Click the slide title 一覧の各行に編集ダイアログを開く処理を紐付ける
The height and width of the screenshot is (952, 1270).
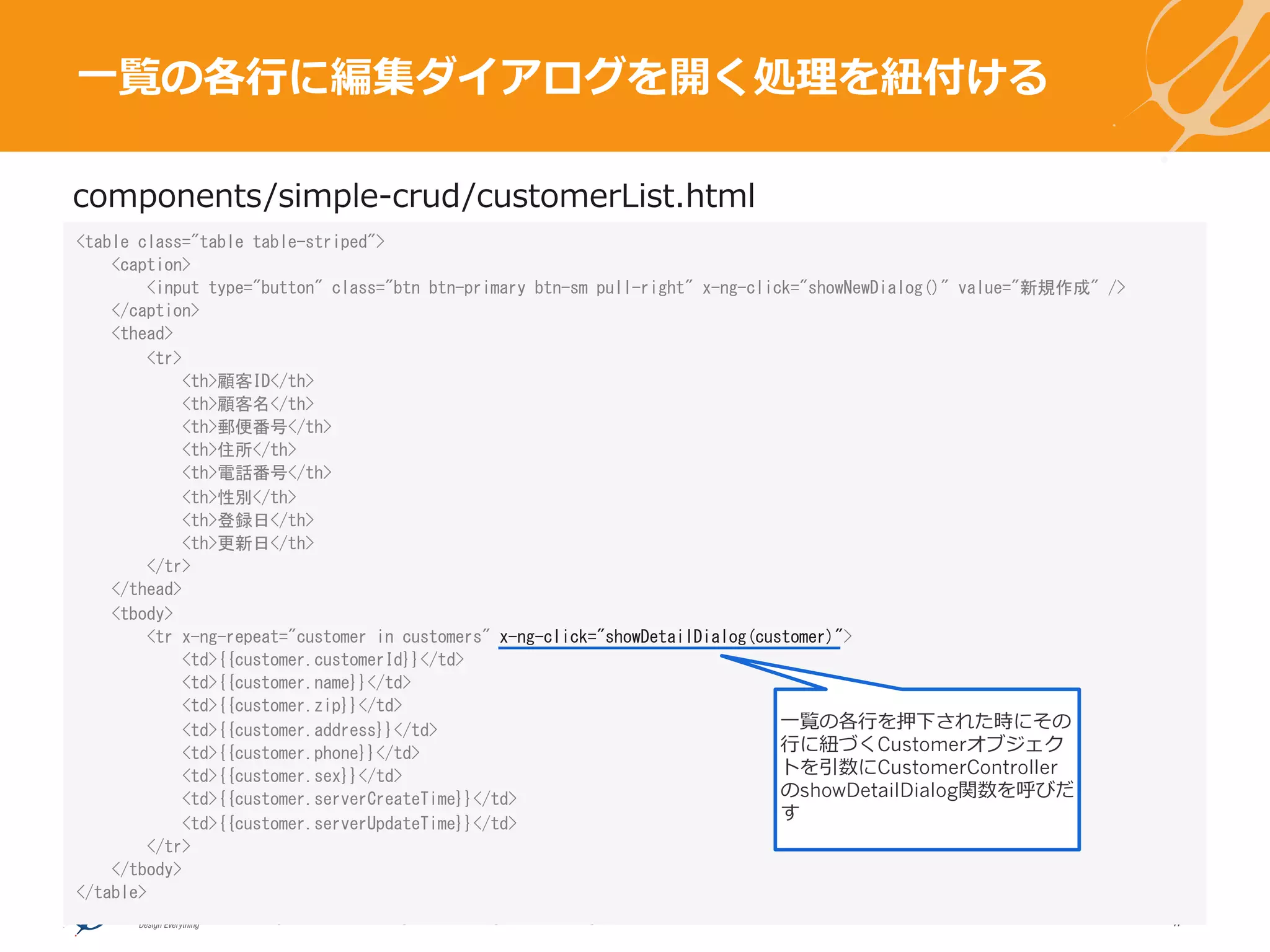tap(562, 77)
